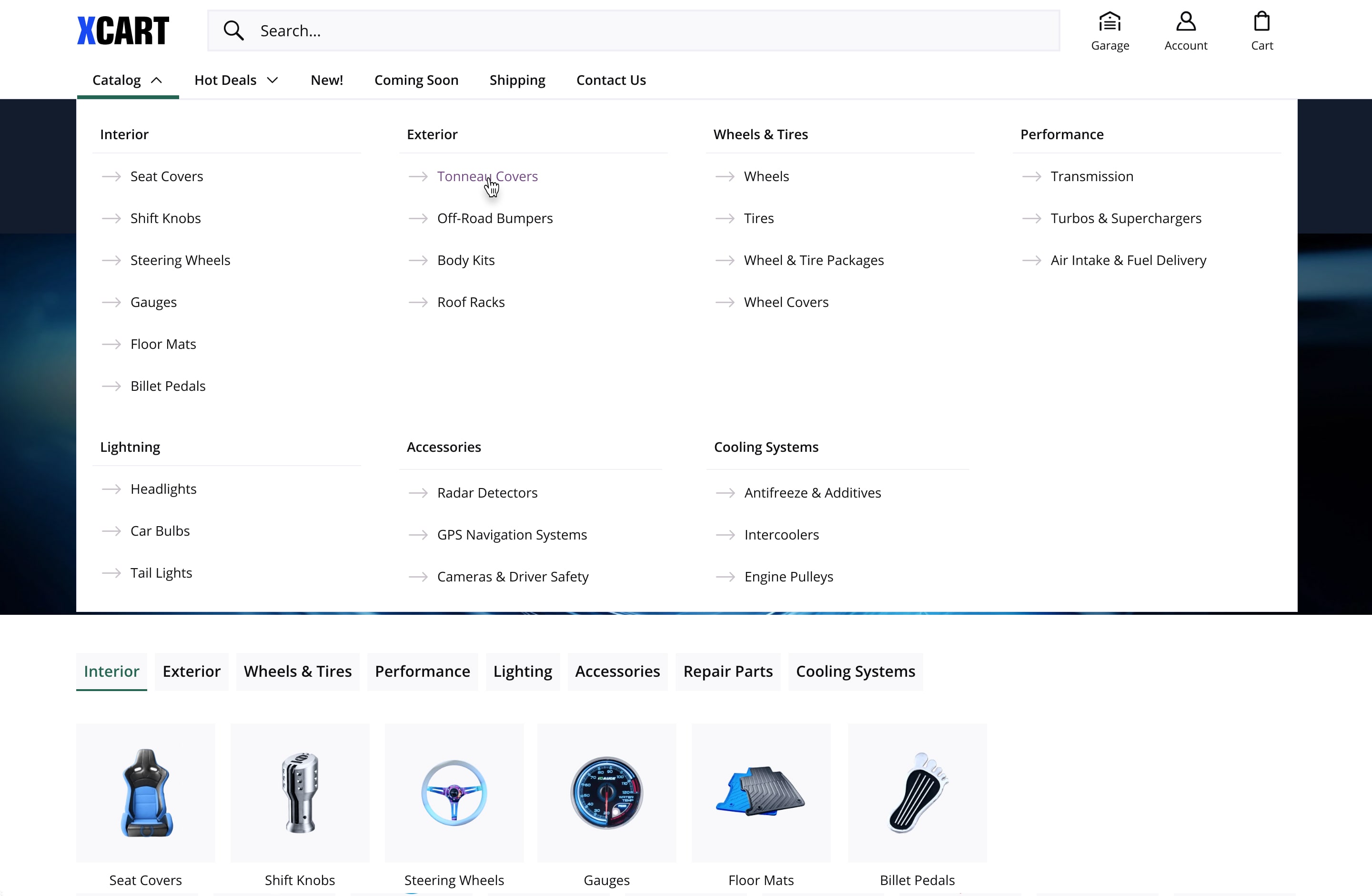1372x896 pixels.
Task: Open the Turbos & Superchargers link
Action: coord(1125,219)
